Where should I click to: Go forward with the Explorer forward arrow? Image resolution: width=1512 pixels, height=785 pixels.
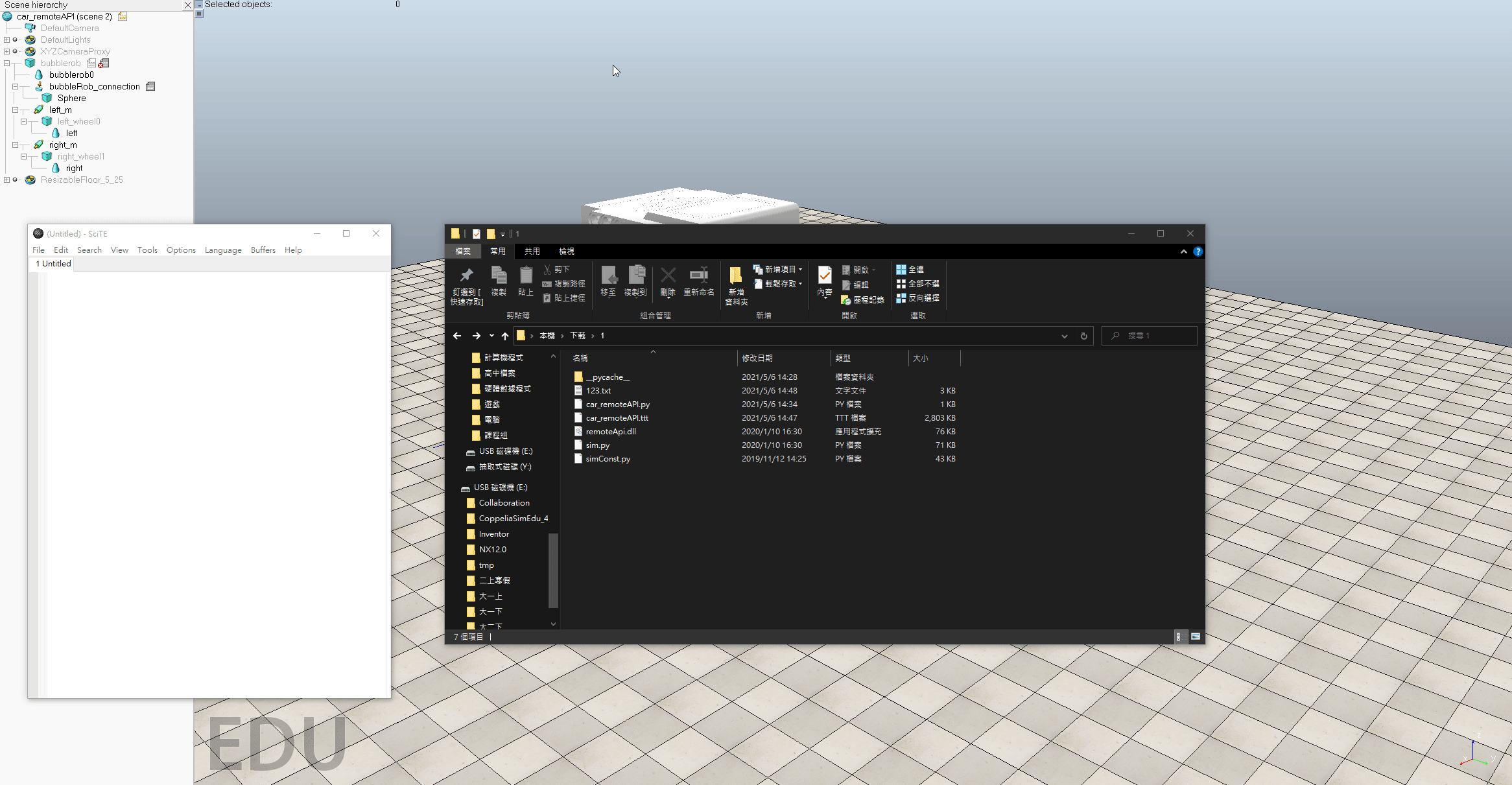[x=476, y=336]
